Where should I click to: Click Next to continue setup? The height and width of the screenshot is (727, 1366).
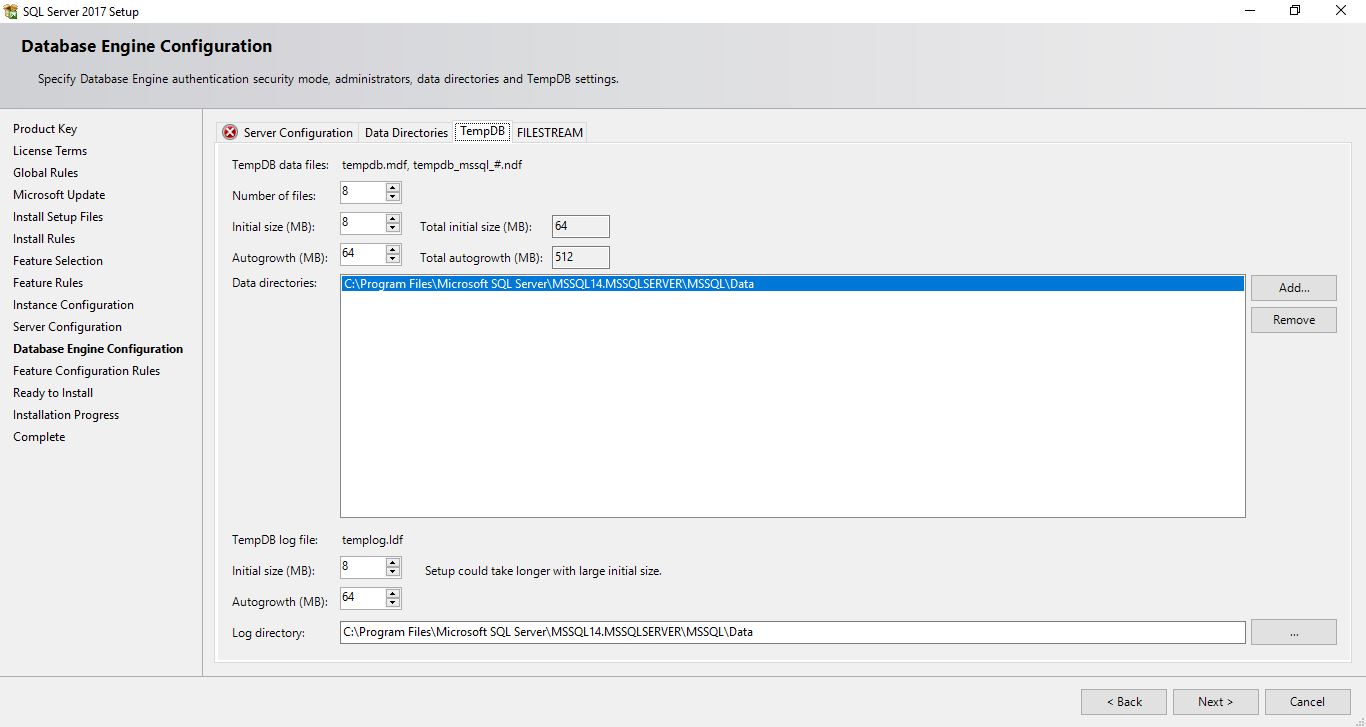point(1215,701)
